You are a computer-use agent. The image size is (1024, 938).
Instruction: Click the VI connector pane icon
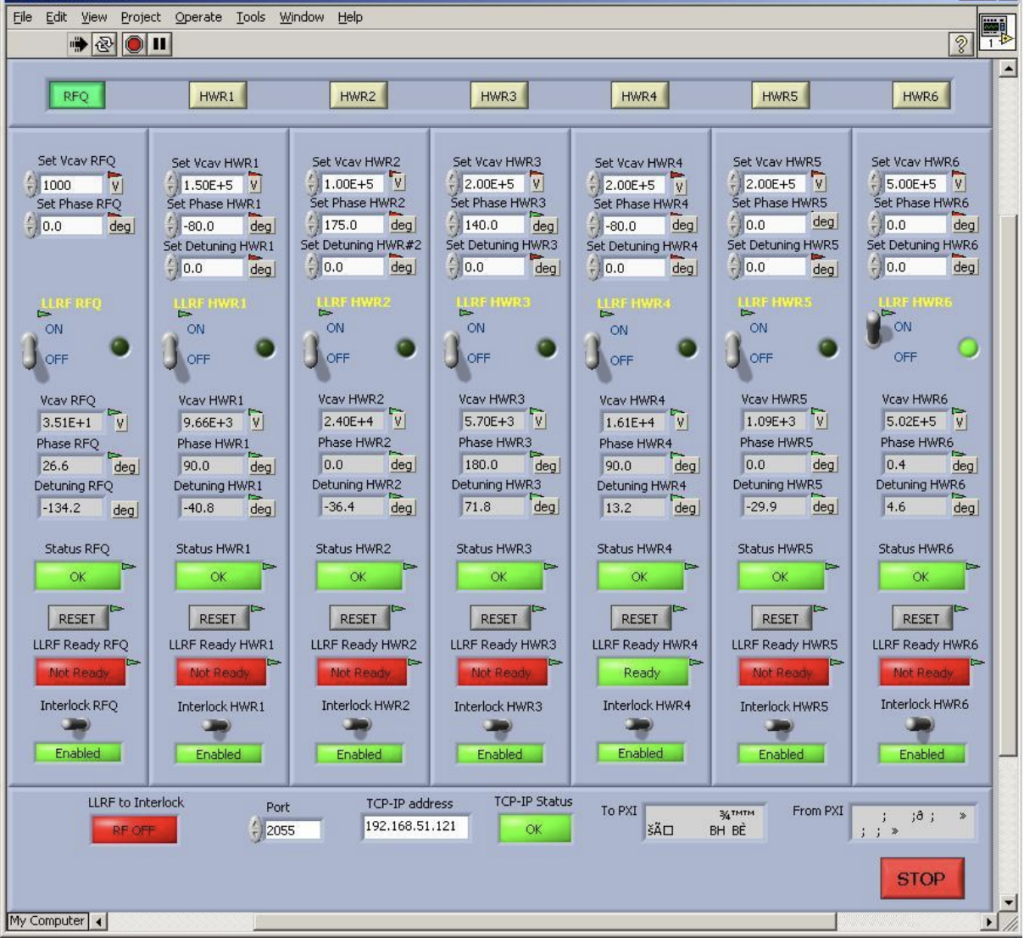pos(995,33)
